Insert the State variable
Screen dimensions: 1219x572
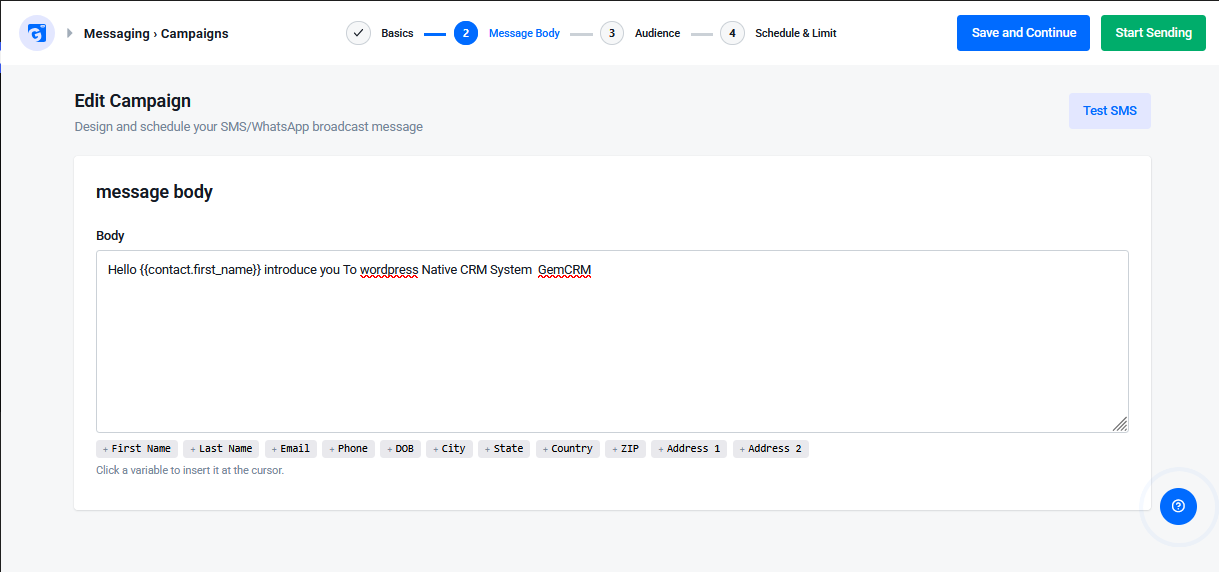[x=504, y=449]
